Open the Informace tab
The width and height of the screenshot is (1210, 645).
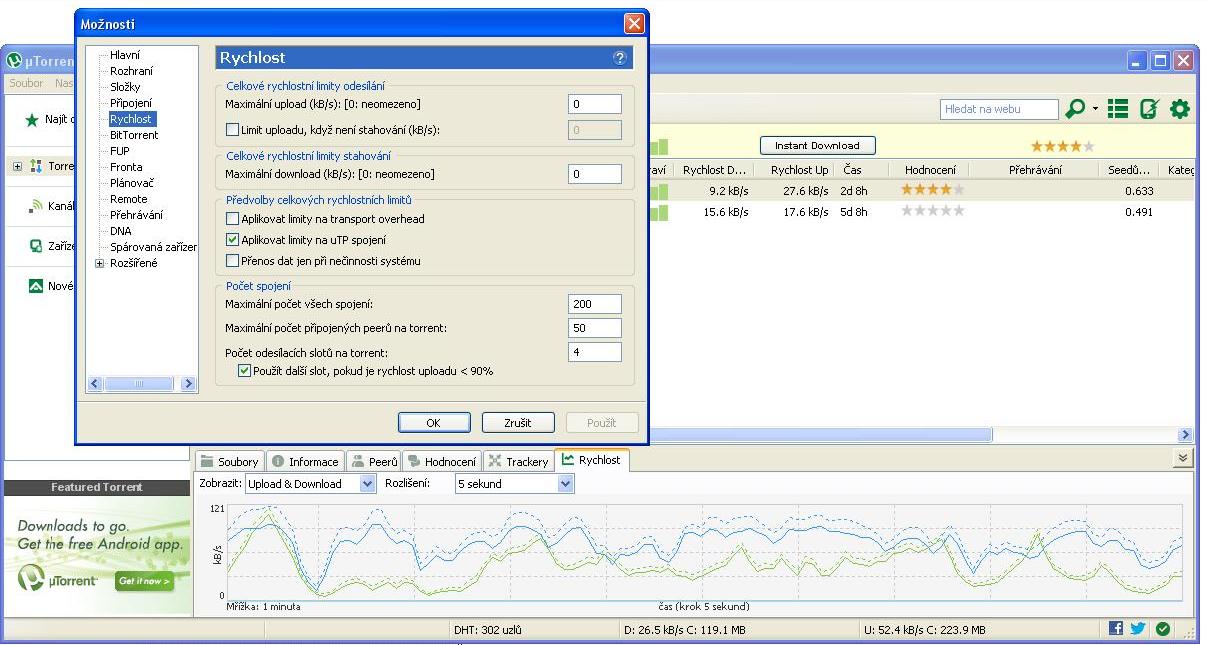pos(305,461)
